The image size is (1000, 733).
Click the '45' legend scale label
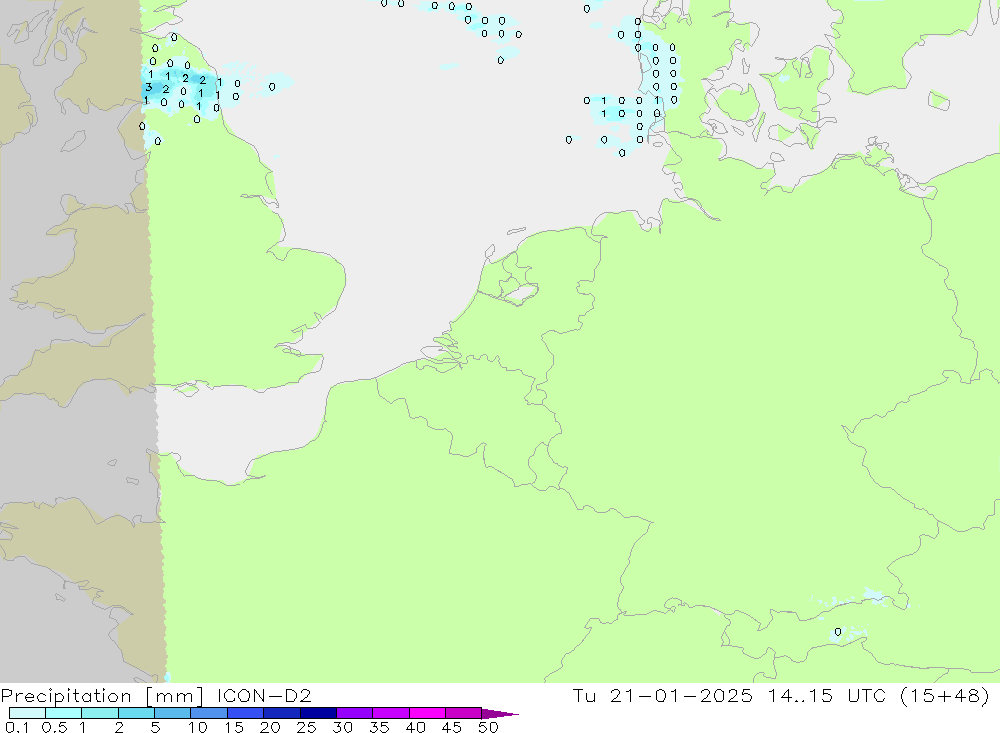pyautogui.click(x=452, y=727)
